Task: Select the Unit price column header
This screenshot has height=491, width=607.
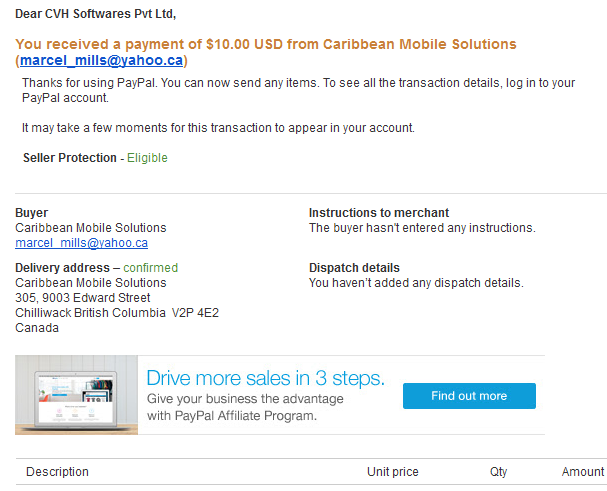Action: point(393,472)
